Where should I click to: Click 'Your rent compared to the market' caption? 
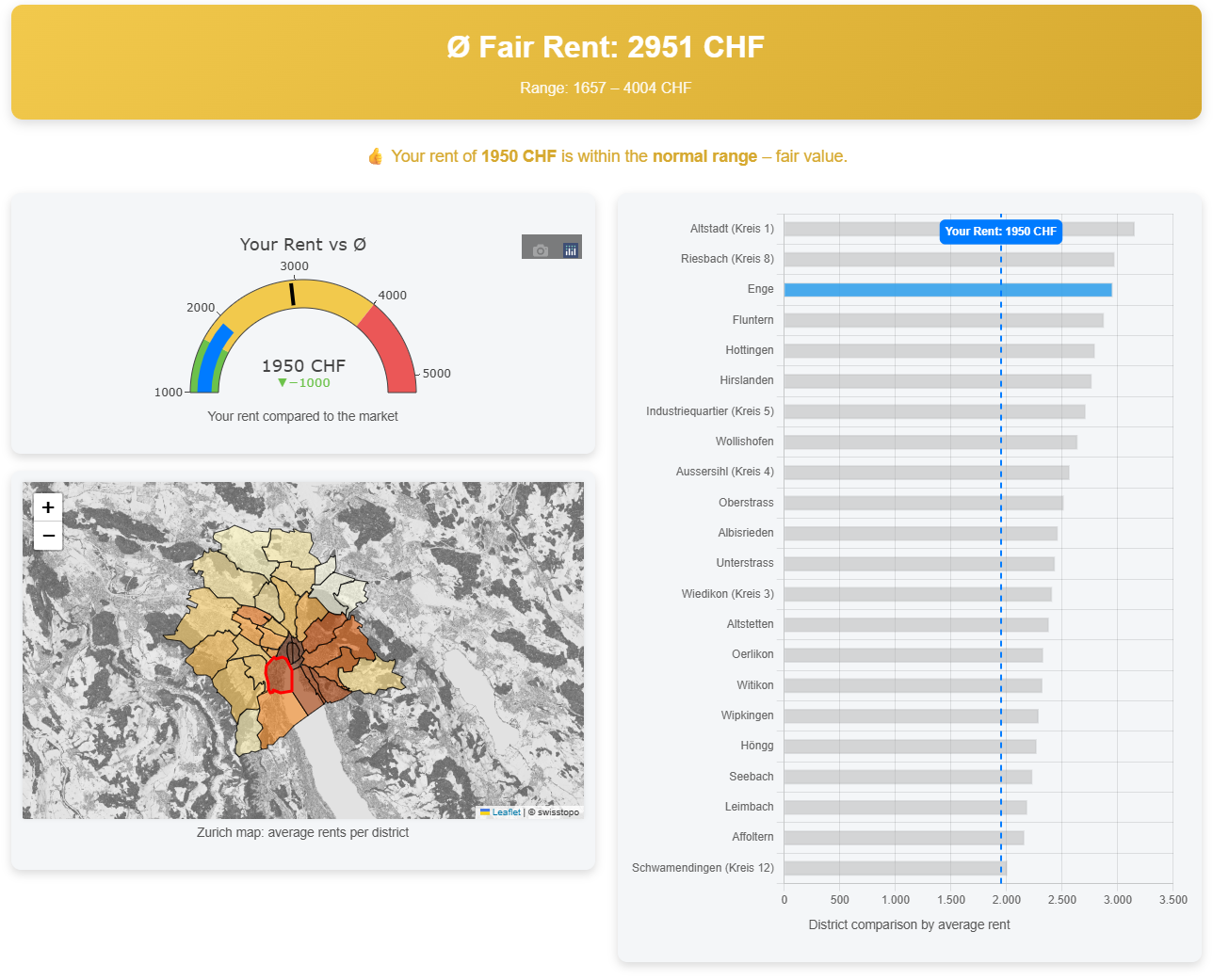coord(302,416)
